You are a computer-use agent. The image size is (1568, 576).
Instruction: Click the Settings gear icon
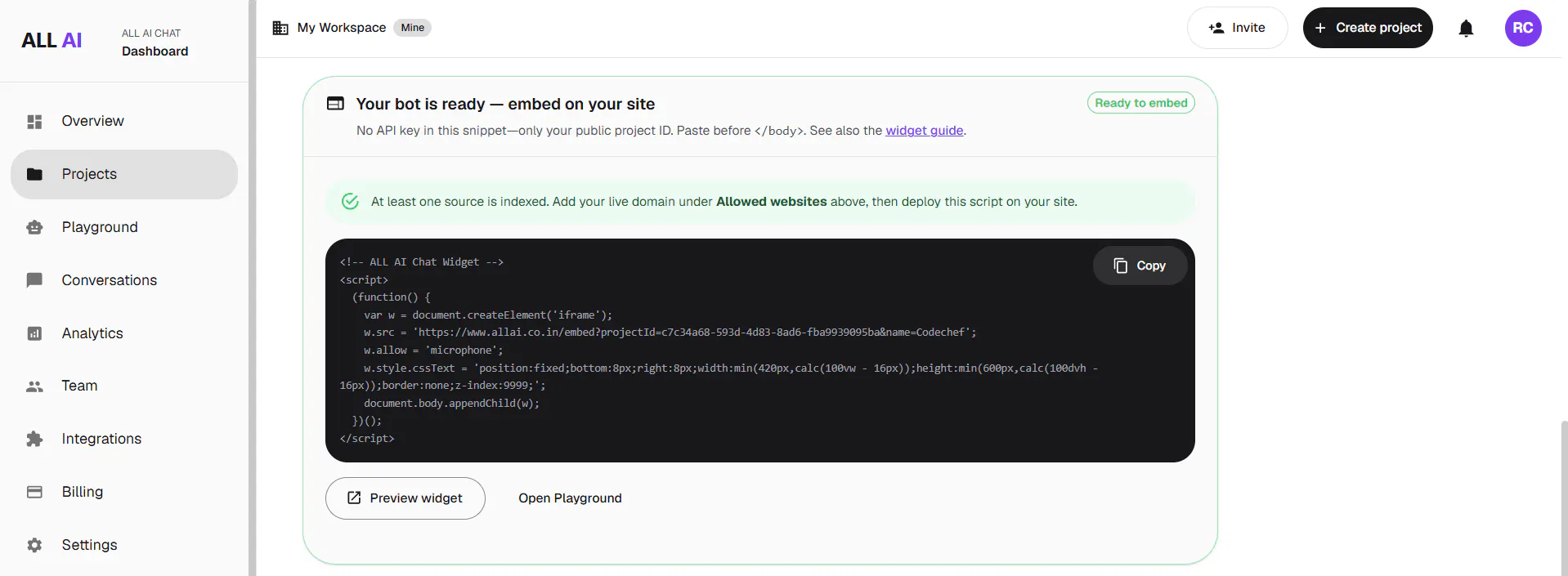tap(34, 545)
